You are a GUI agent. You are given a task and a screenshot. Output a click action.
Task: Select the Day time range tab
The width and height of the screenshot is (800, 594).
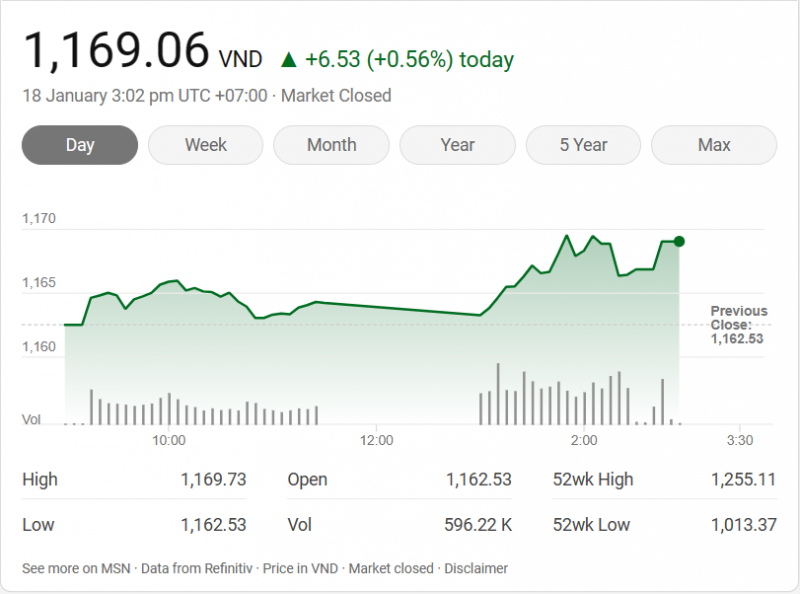80,145
